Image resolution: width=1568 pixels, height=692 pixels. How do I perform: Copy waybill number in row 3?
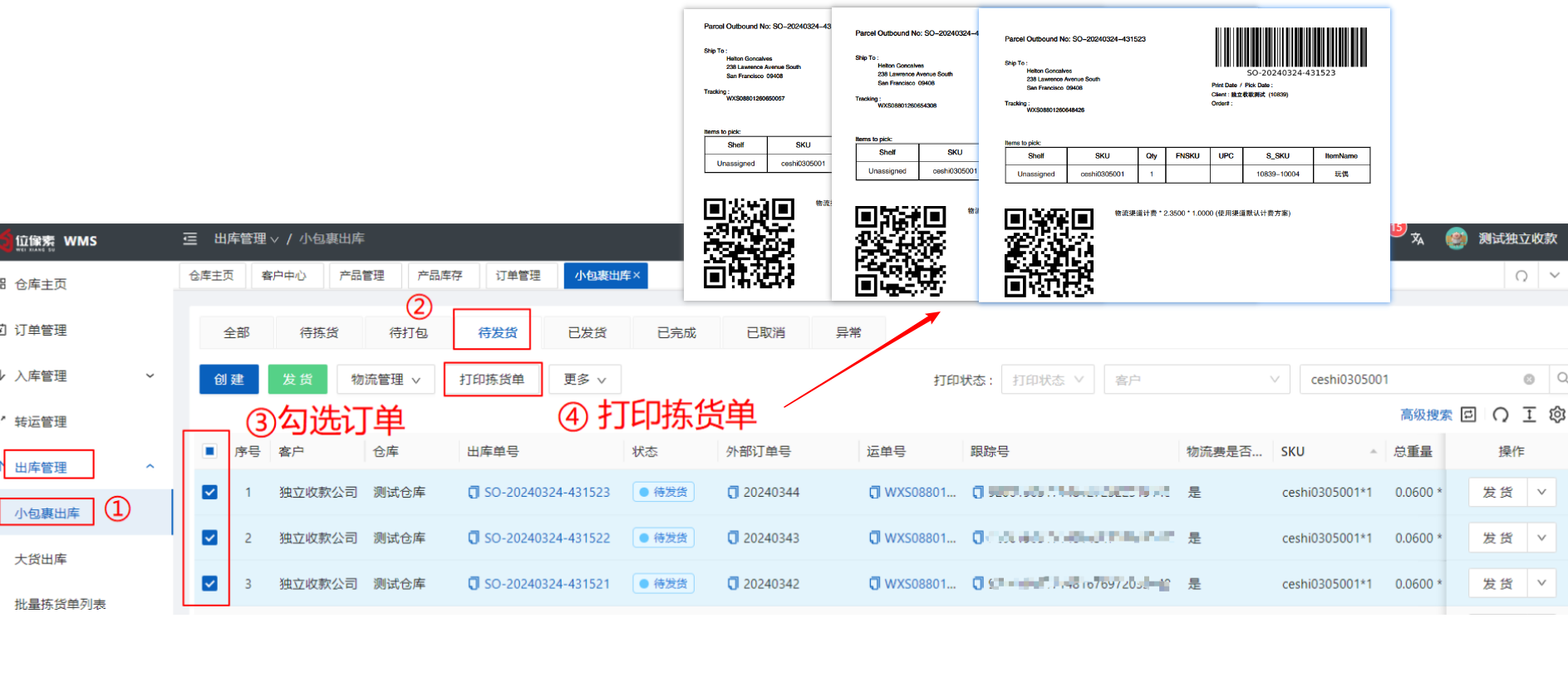[x=874, y=584]
